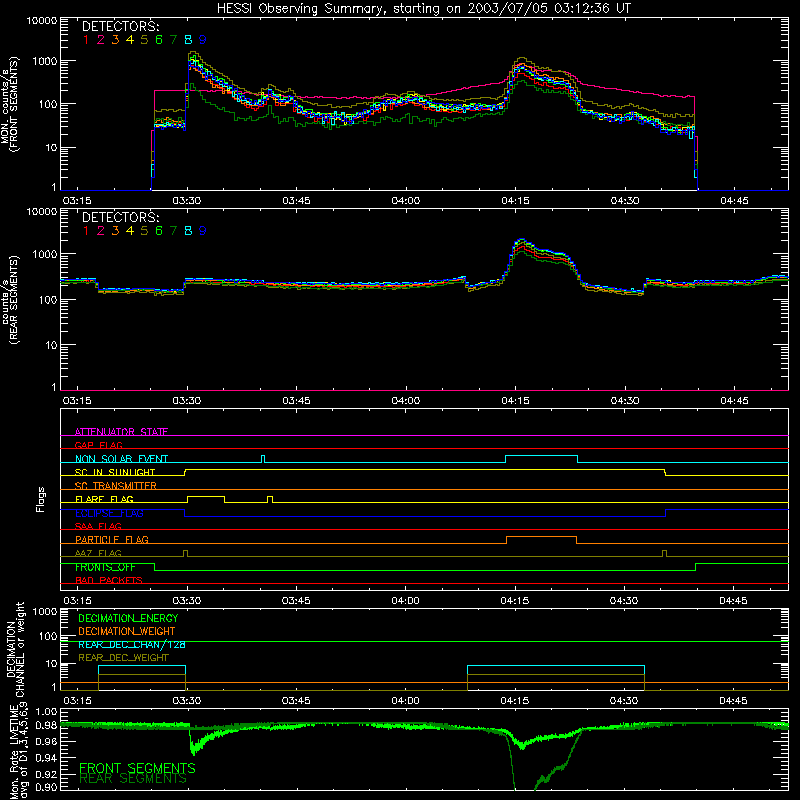
Task: Choose green detector 6 in rear segments legend
Action: click(159, 231)
